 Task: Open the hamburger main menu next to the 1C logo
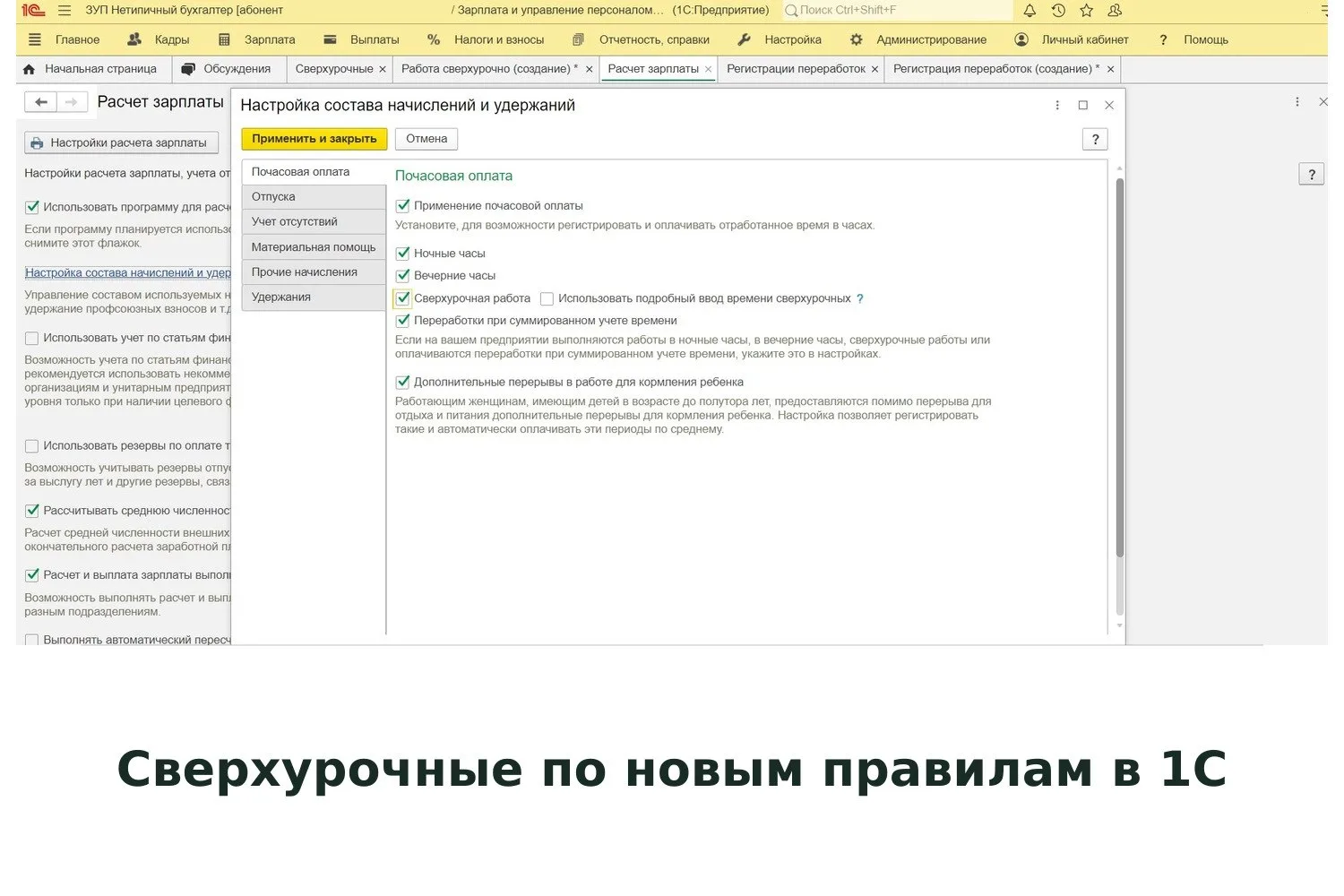pyautogui.click(x=64, y=11)
